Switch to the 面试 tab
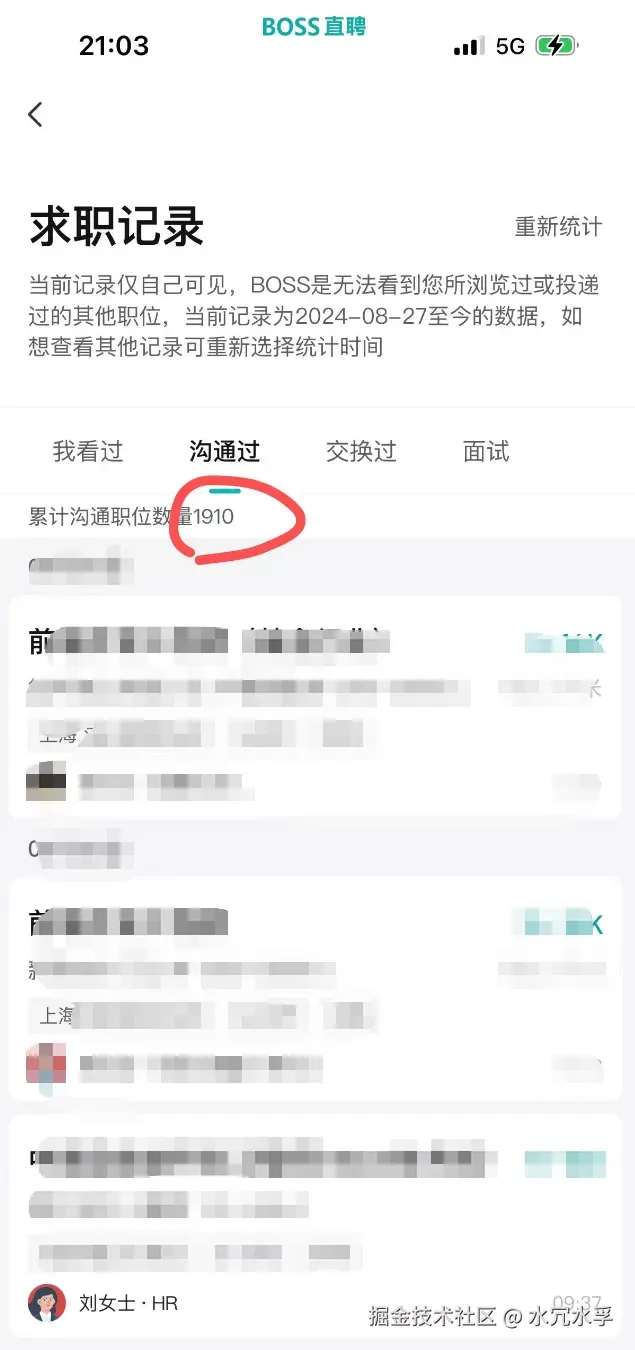The width and height of the screenshot is (635, 1350). [486, 452]
